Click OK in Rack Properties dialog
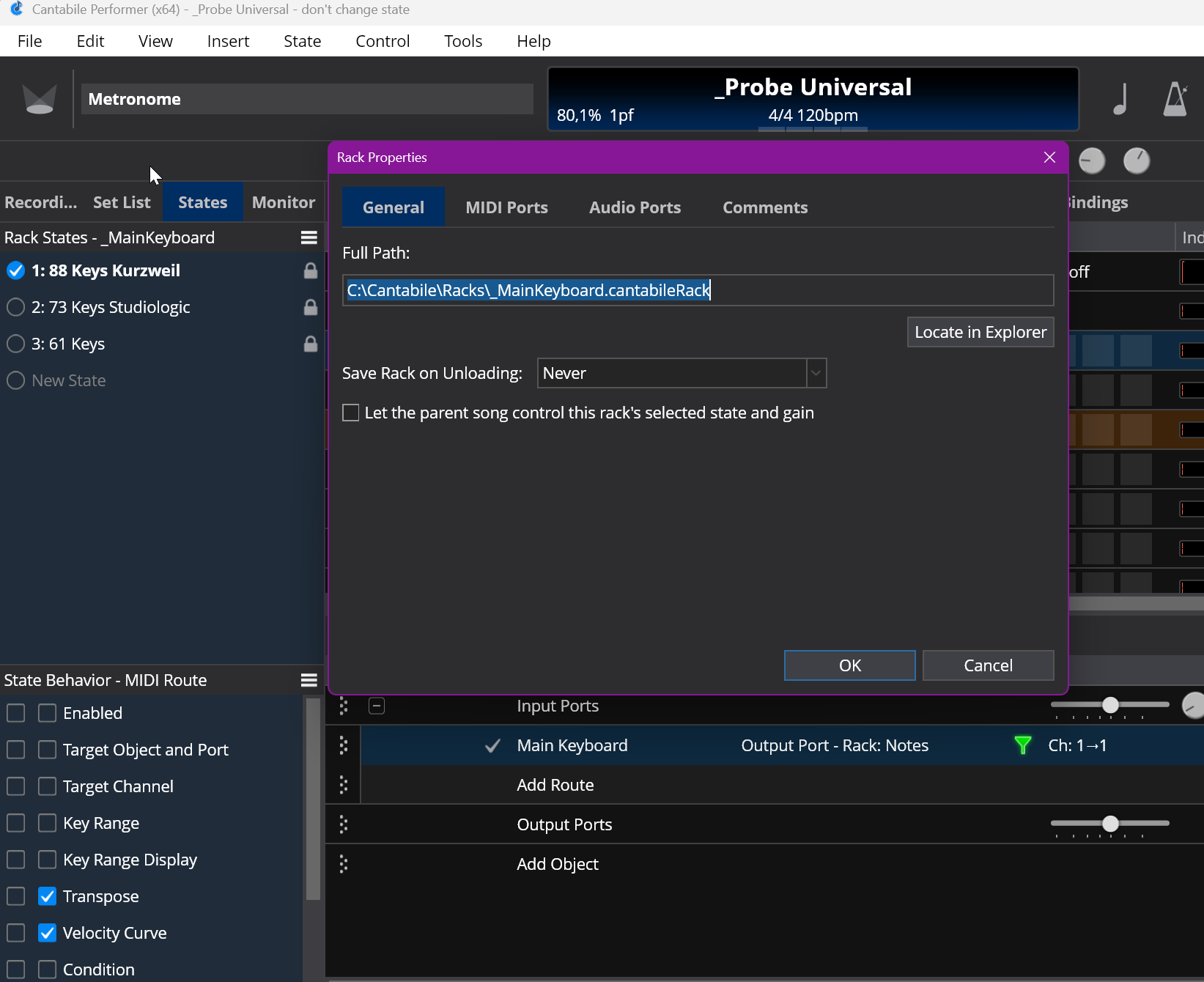This screenshot has width=1204, height=982. [850, 665]
